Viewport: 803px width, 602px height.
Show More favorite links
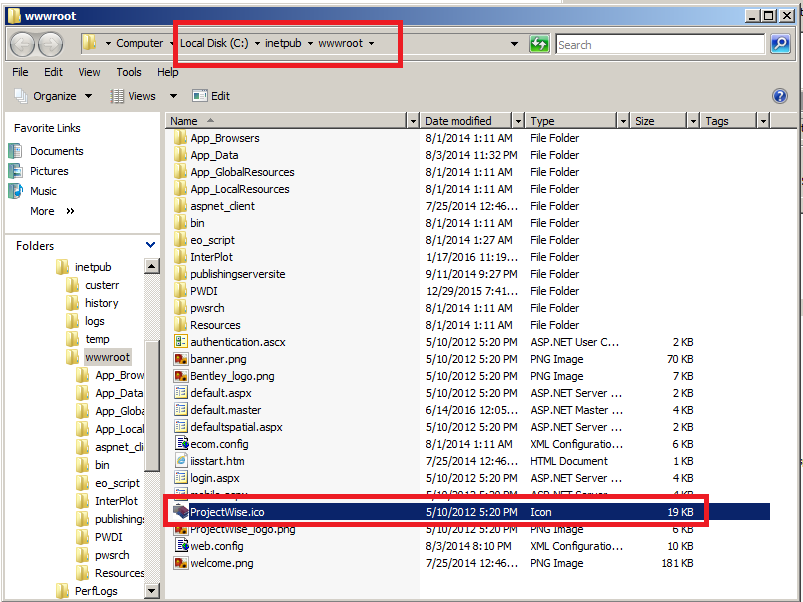pos(52,211)
